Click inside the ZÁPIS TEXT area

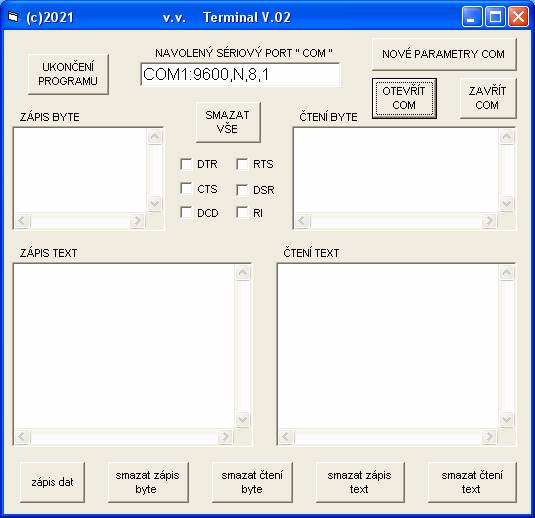124,346
